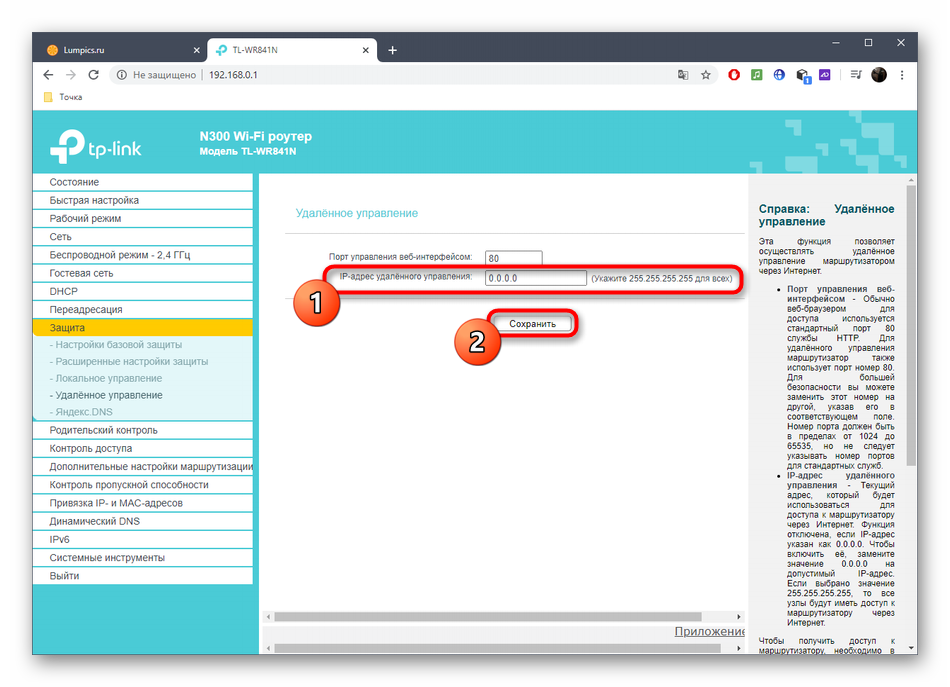Click the content scrollbar's left arrow

pos(268,617)
